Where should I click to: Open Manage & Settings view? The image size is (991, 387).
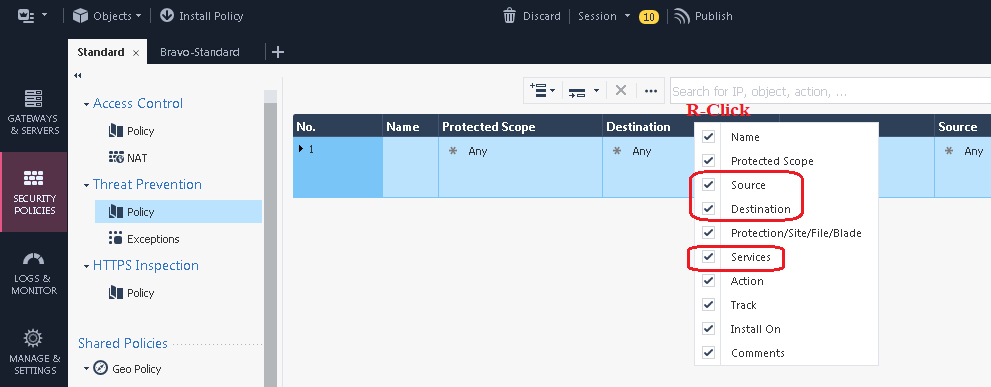click(x=33, y=352)
